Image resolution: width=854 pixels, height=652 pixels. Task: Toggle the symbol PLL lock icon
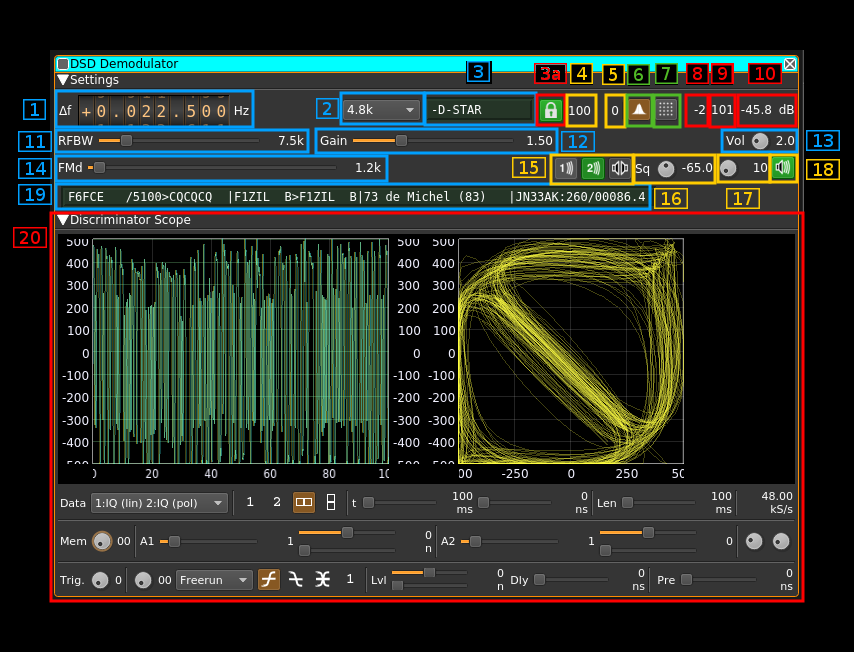(551, 111)
